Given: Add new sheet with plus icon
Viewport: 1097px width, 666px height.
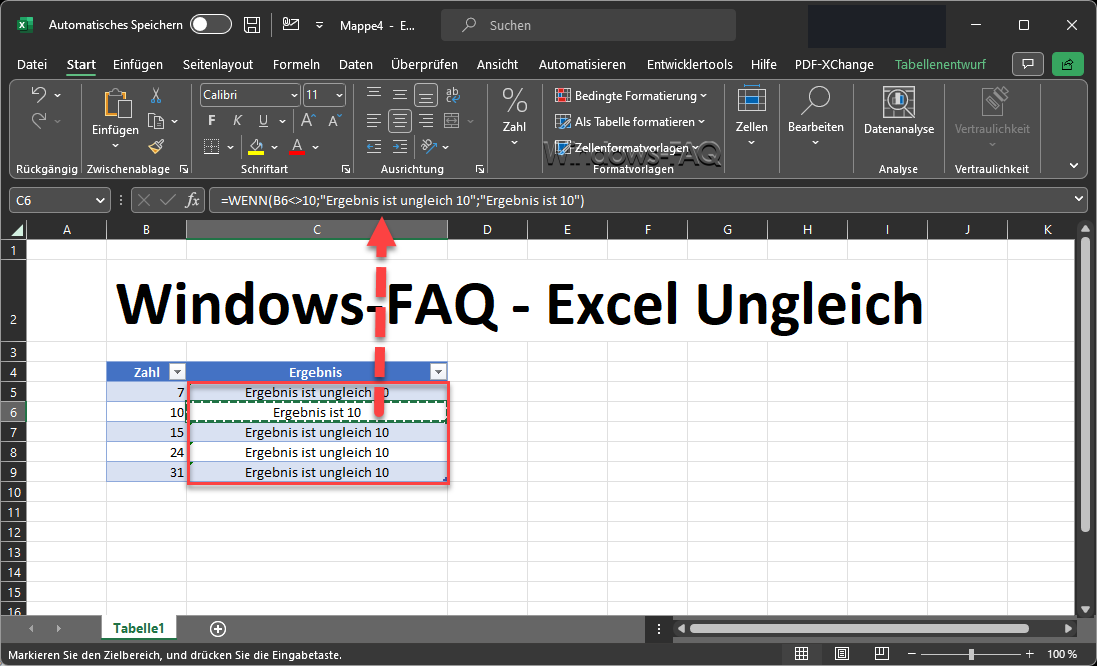Looking at the screenshot, I should (x=218, y=629).
